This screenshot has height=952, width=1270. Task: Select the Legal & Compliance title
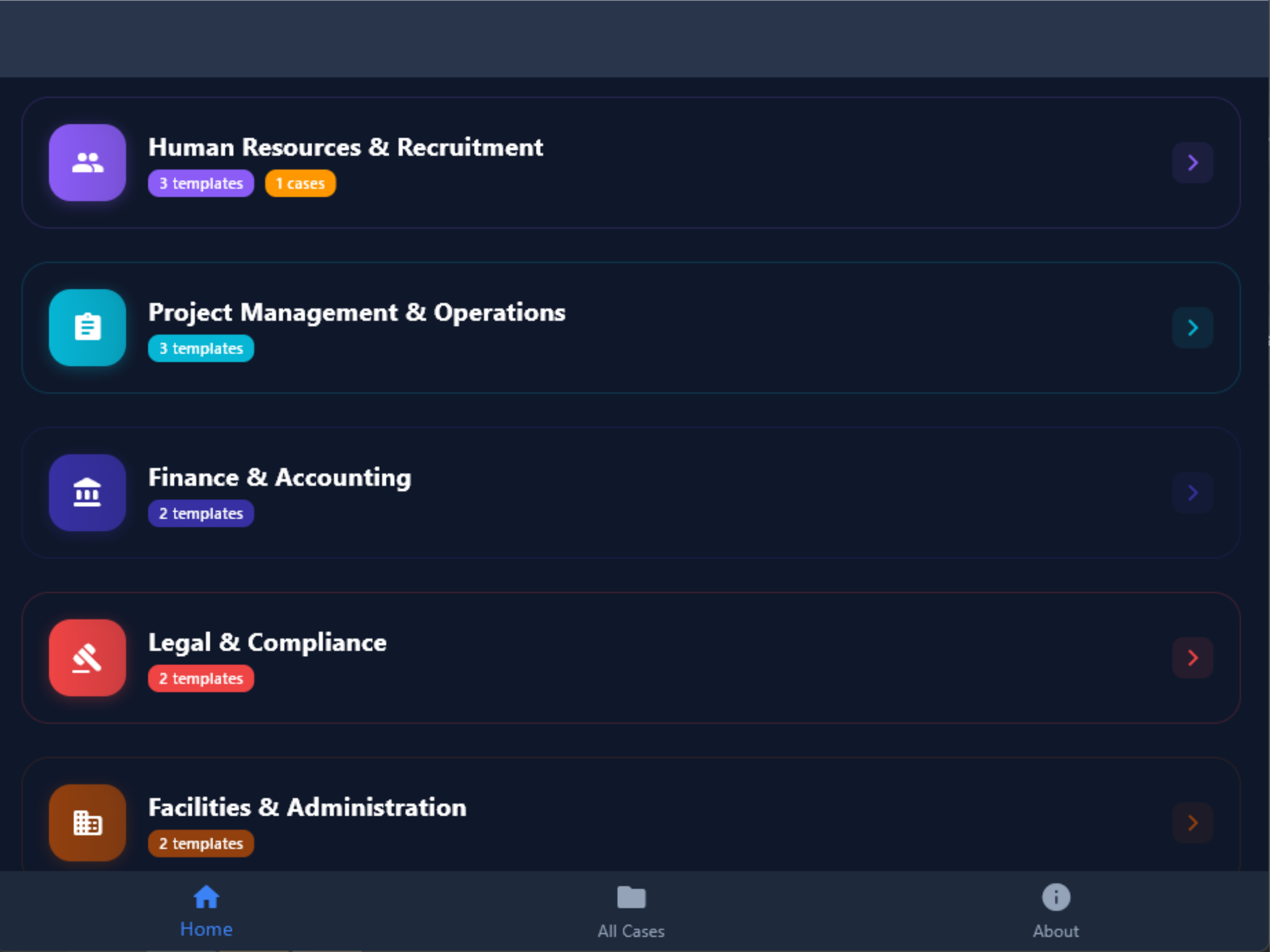pyautogui.click(x=268, y=643)
